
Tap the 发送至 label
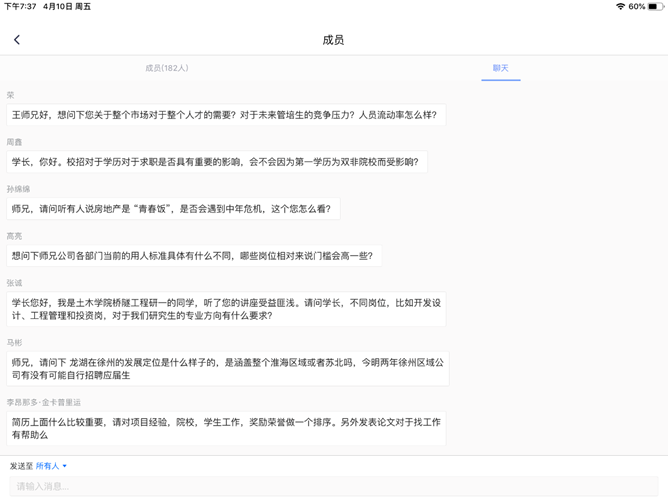[x=21, y=466]
